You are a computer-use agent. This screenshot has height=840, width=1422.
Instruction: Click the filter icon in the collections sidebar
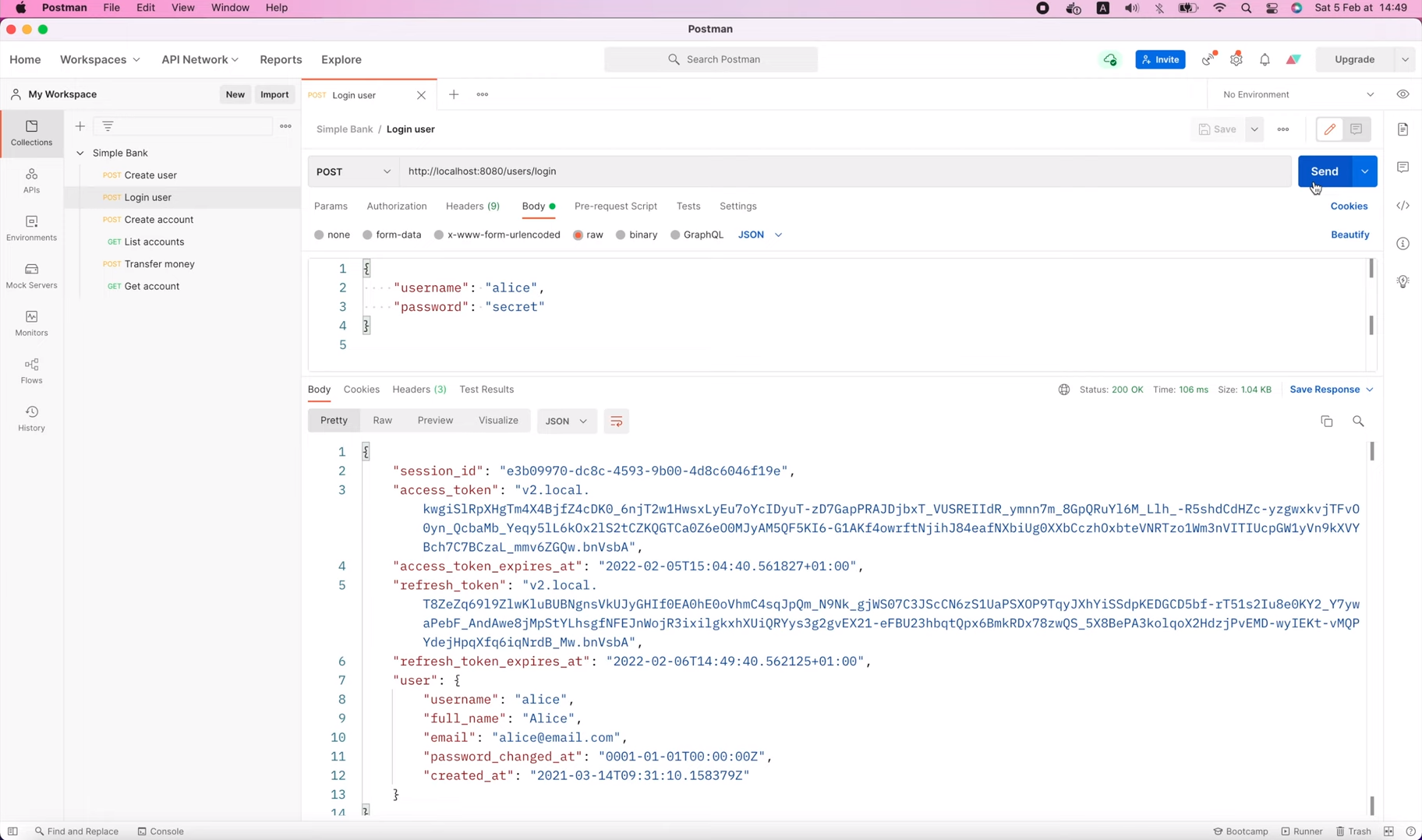108,126
